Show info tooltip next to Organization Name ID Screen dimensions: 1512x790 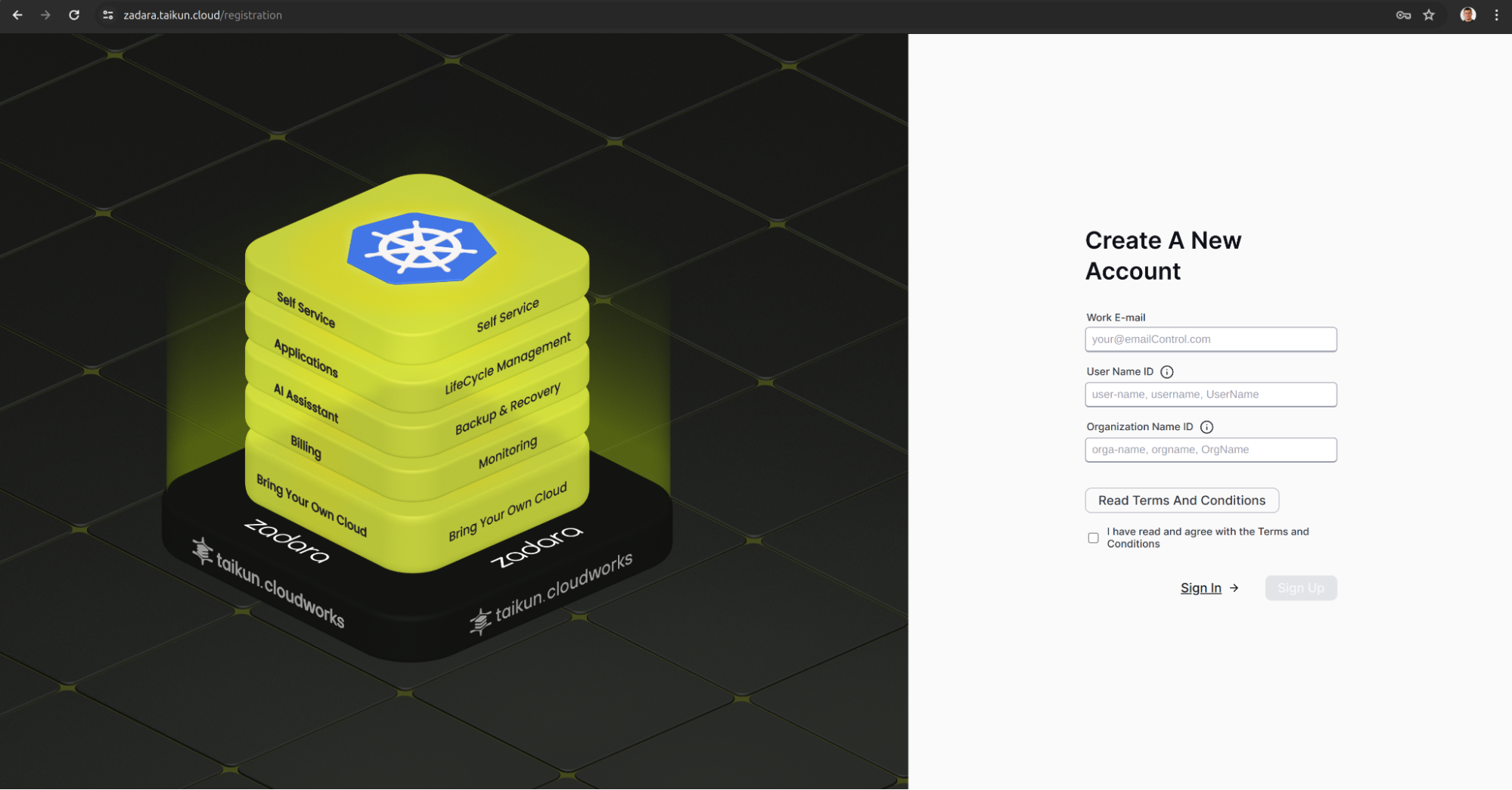(1207, 427)
